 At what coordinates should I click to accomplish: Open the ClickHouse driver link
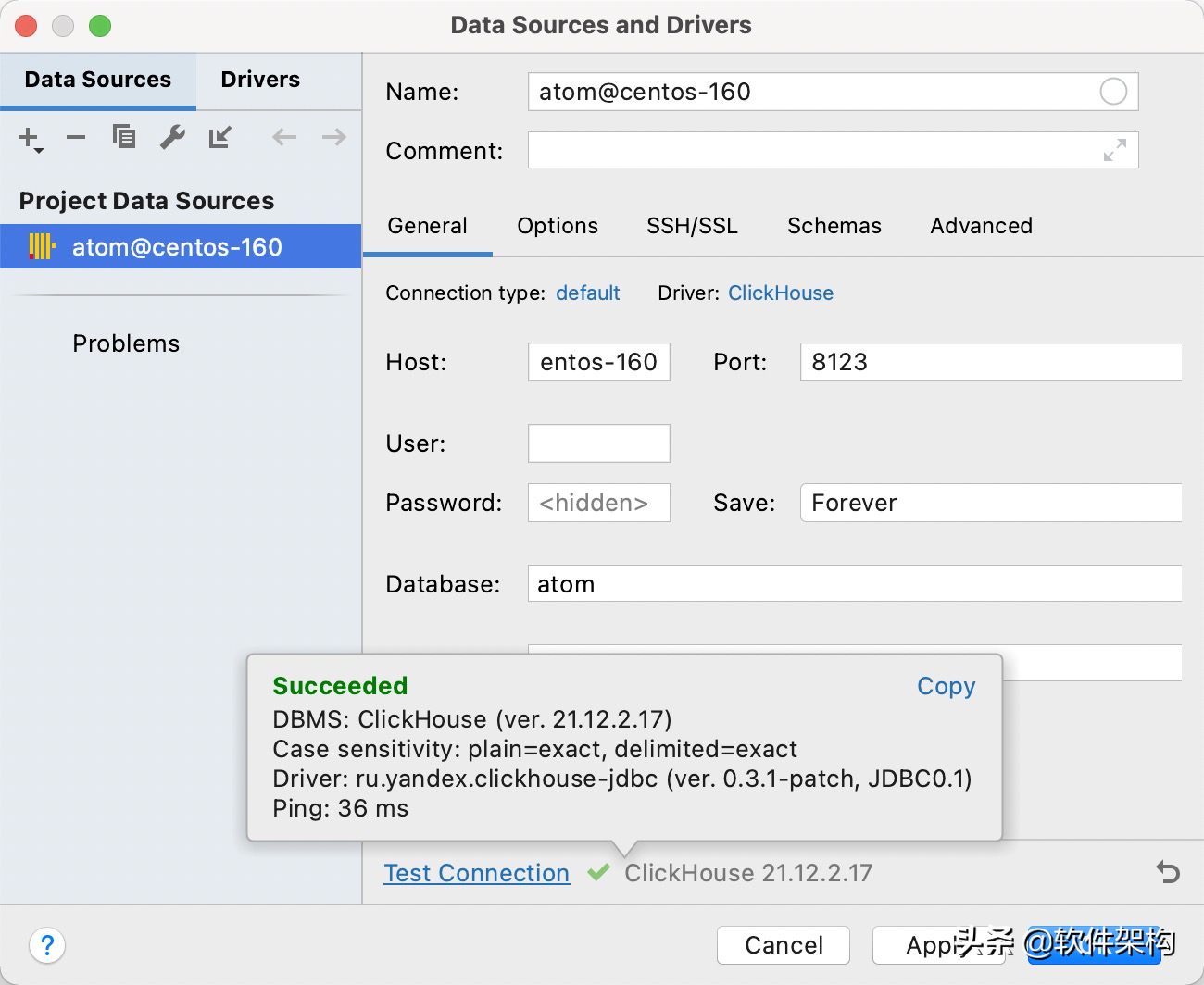pos(781,293)
